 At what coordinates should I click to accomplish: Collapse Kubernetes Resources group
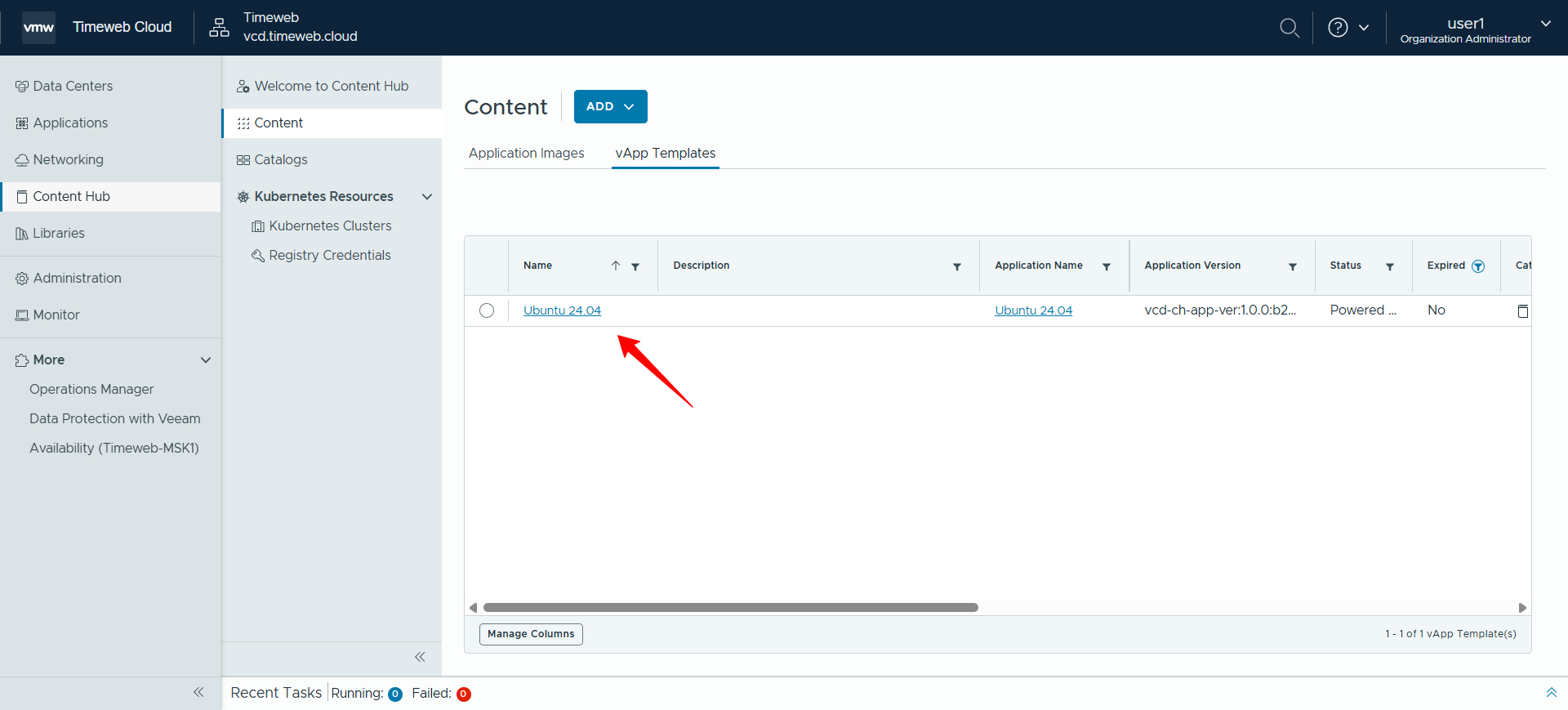click(x=426, y=196)
